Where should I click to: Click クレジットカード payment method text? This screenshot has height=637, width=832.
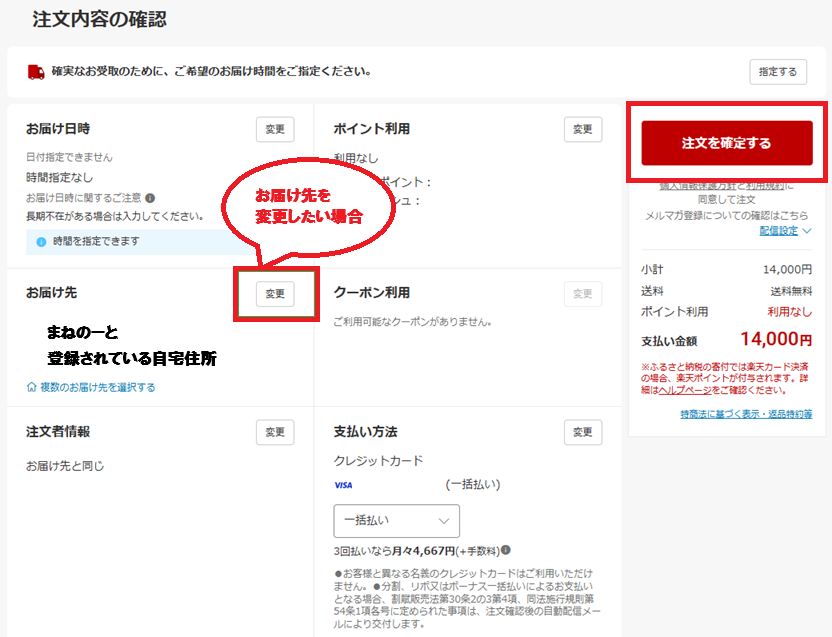tap(378, 461)
